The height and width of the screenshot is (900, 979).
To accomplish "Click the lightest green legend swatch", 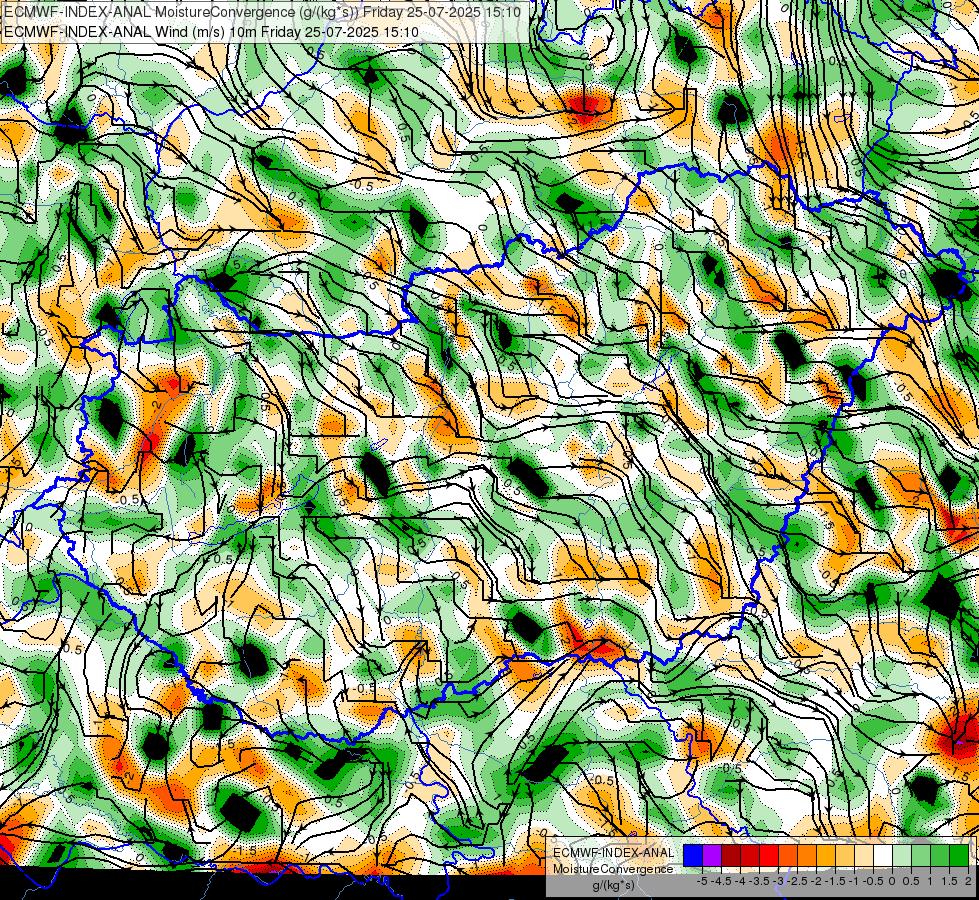I will [x=902, y=856].
